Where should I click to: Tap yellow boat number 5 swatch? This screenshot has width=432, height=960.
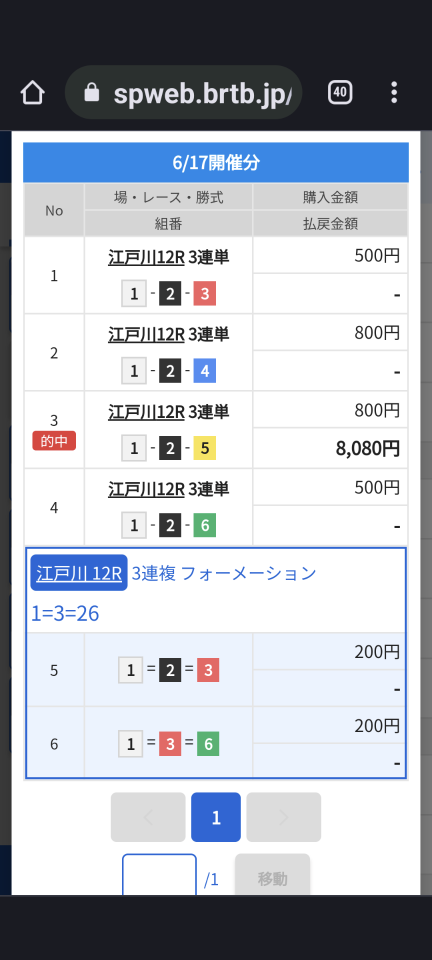[x=205, y=449]
